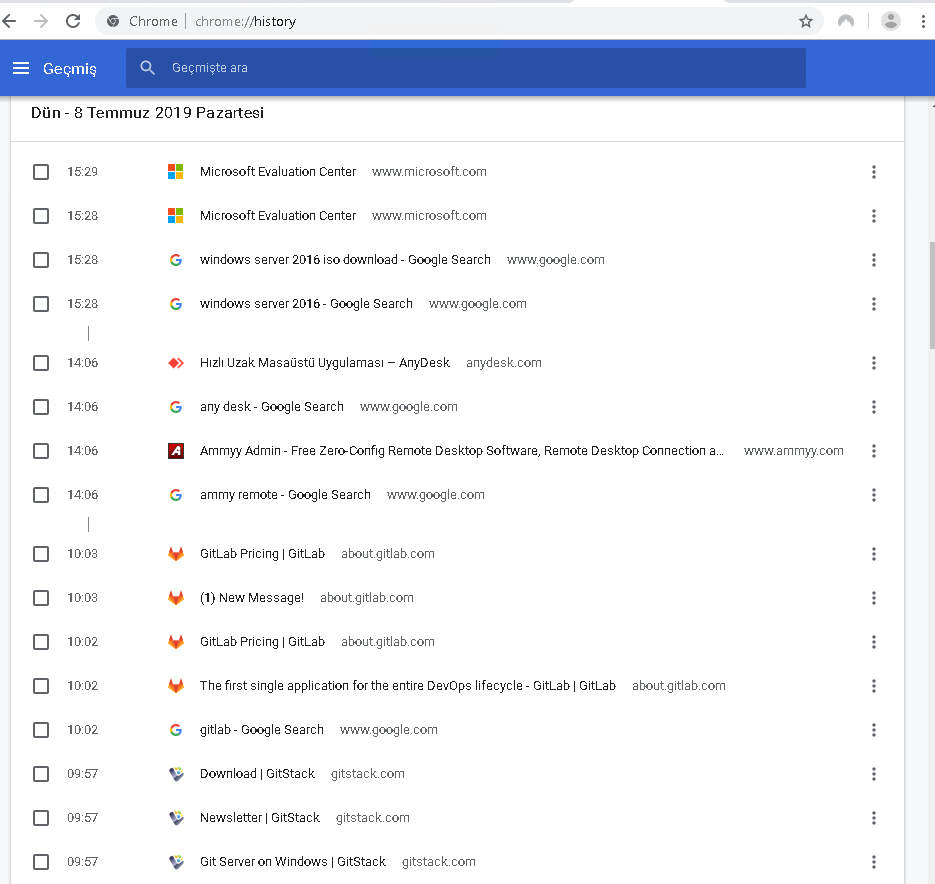Open the actions menu for the 15:29 Microsoft entry
This screenshot has height=884, width=935.
(x=874, y=172)
